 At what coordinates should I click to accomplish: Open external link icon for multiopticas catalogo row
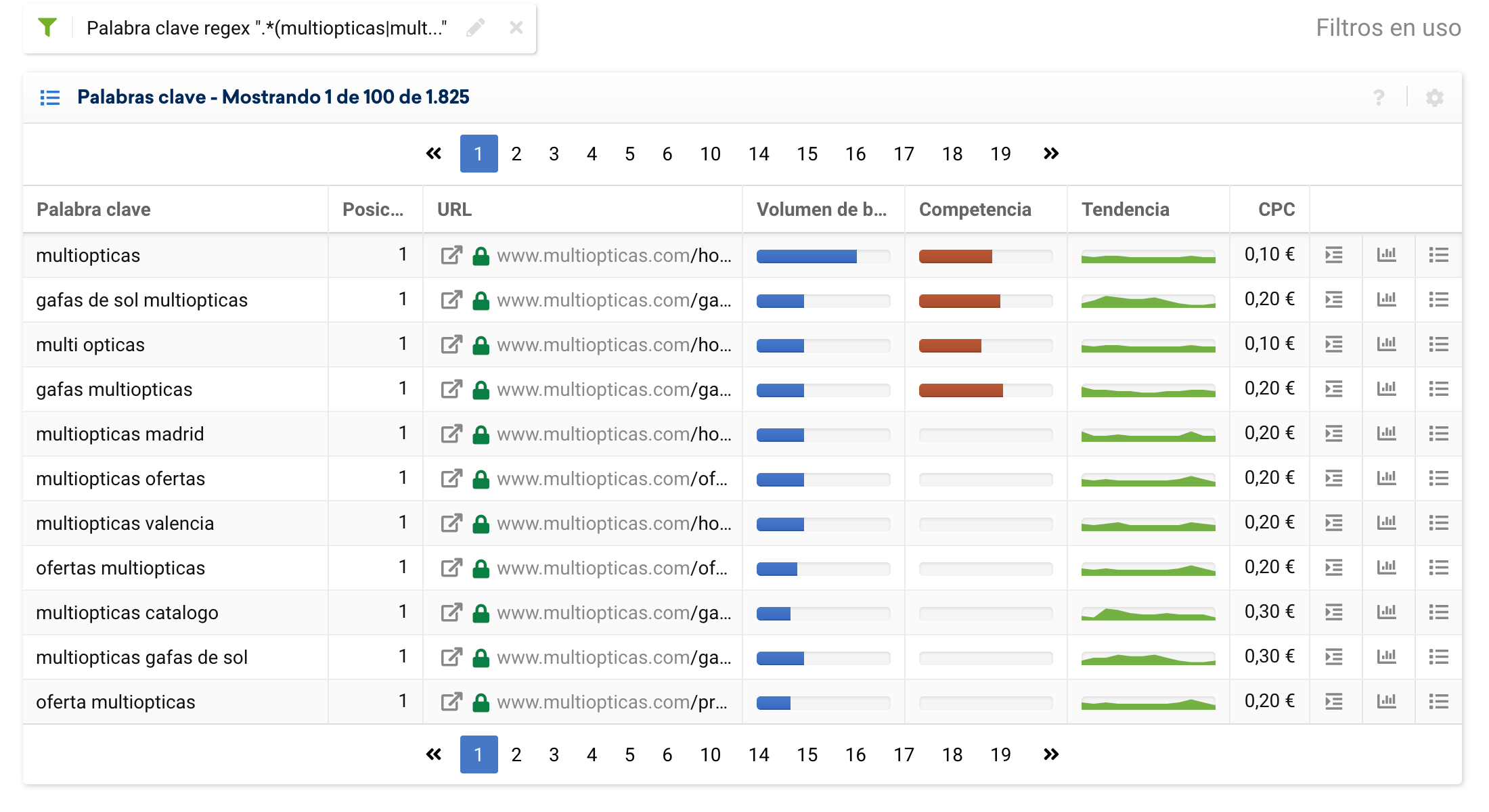451,612
